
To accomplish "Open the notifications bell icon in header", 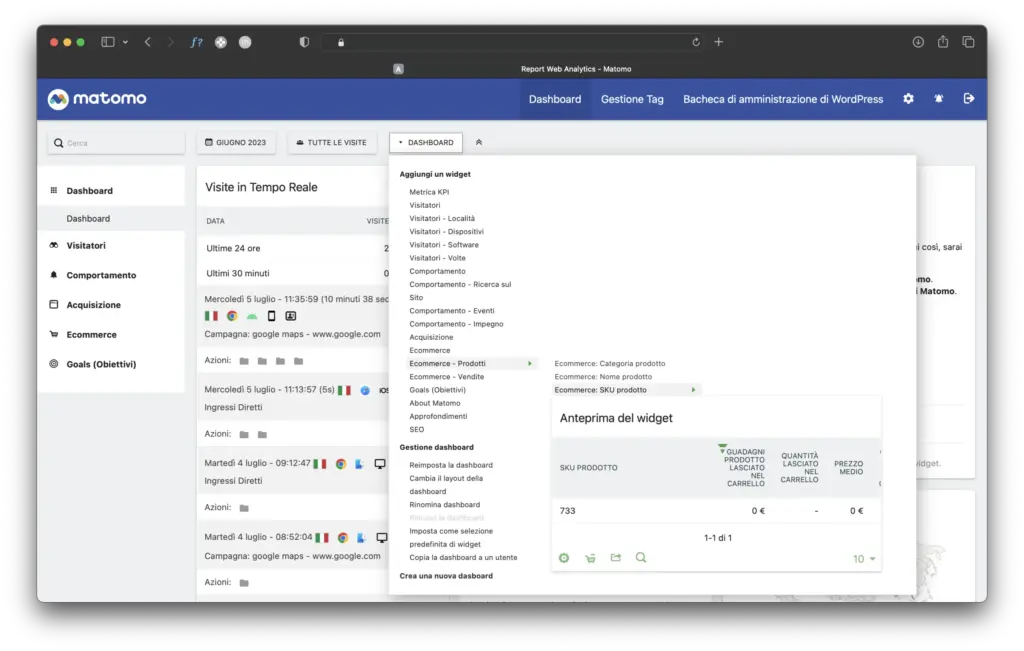I will (x=938, y=99).
